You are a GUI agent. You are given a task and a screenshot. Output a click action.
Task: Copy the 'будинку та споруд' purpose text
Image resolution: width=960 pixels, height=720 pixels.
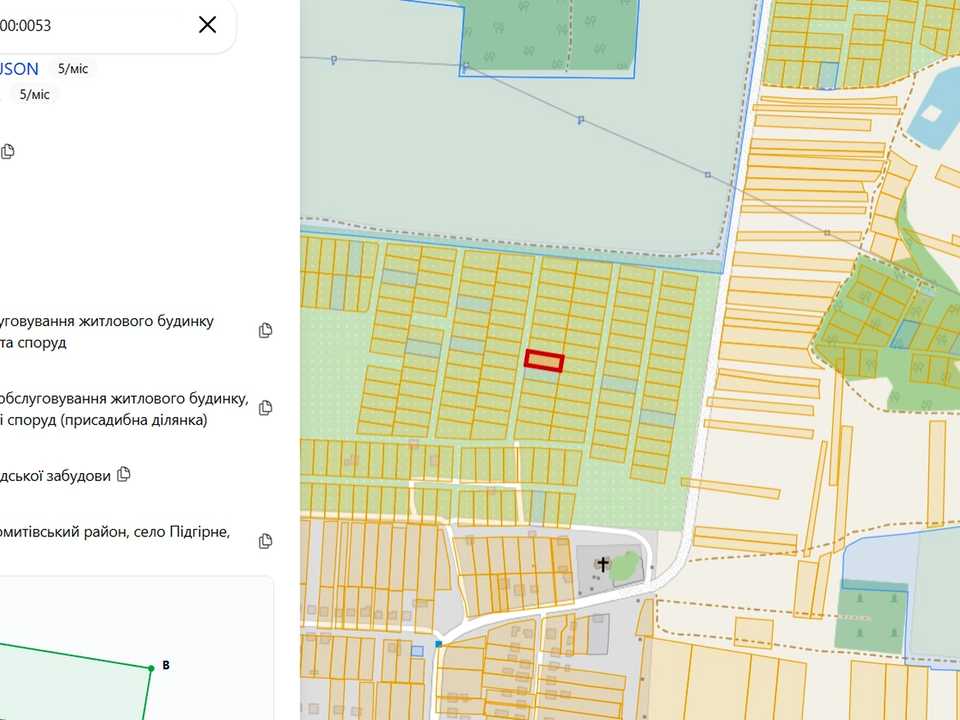[265, 331]
